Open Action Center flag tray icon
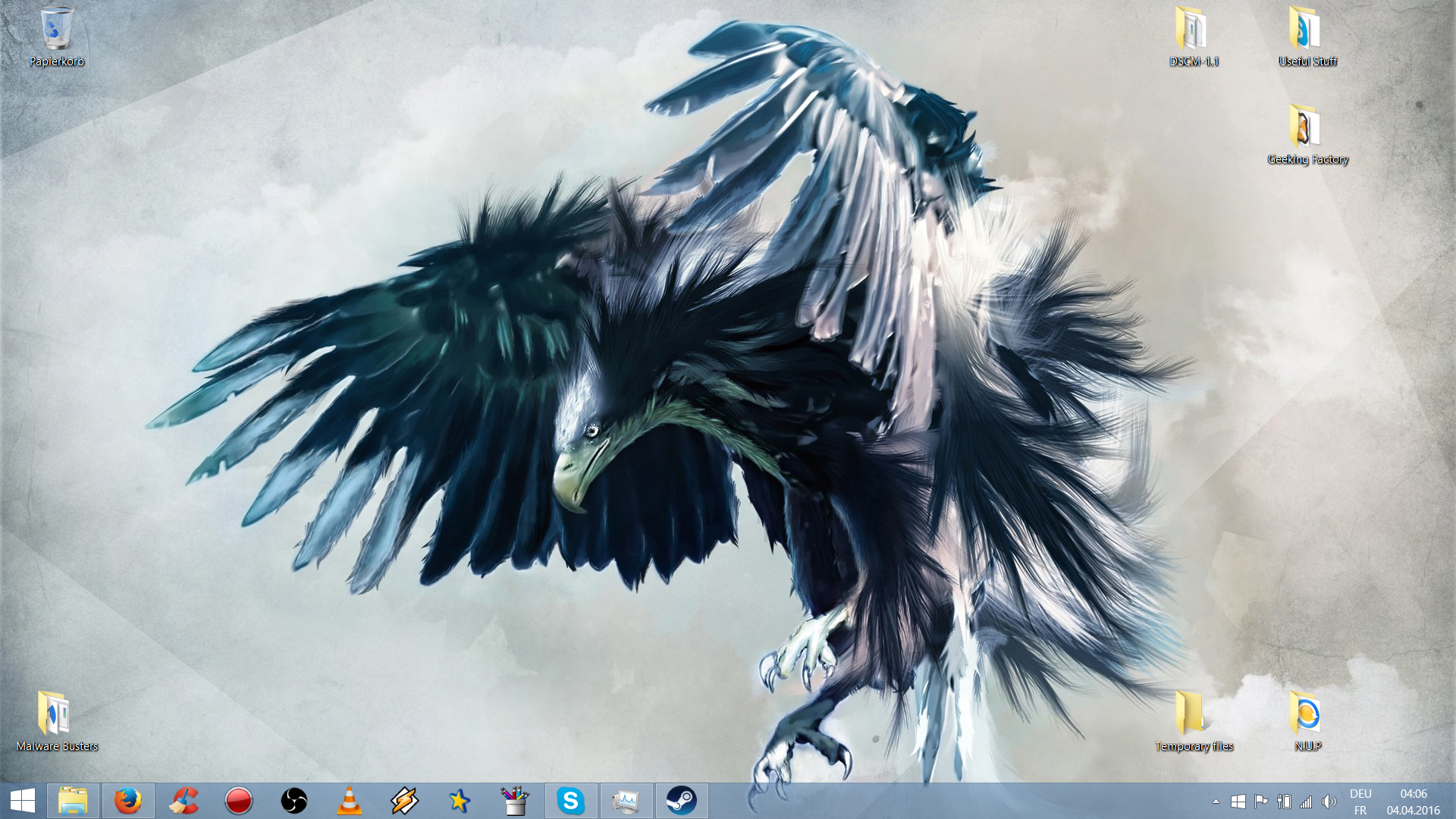Screen dimensions: 1456x819 tap(1261, 802)
